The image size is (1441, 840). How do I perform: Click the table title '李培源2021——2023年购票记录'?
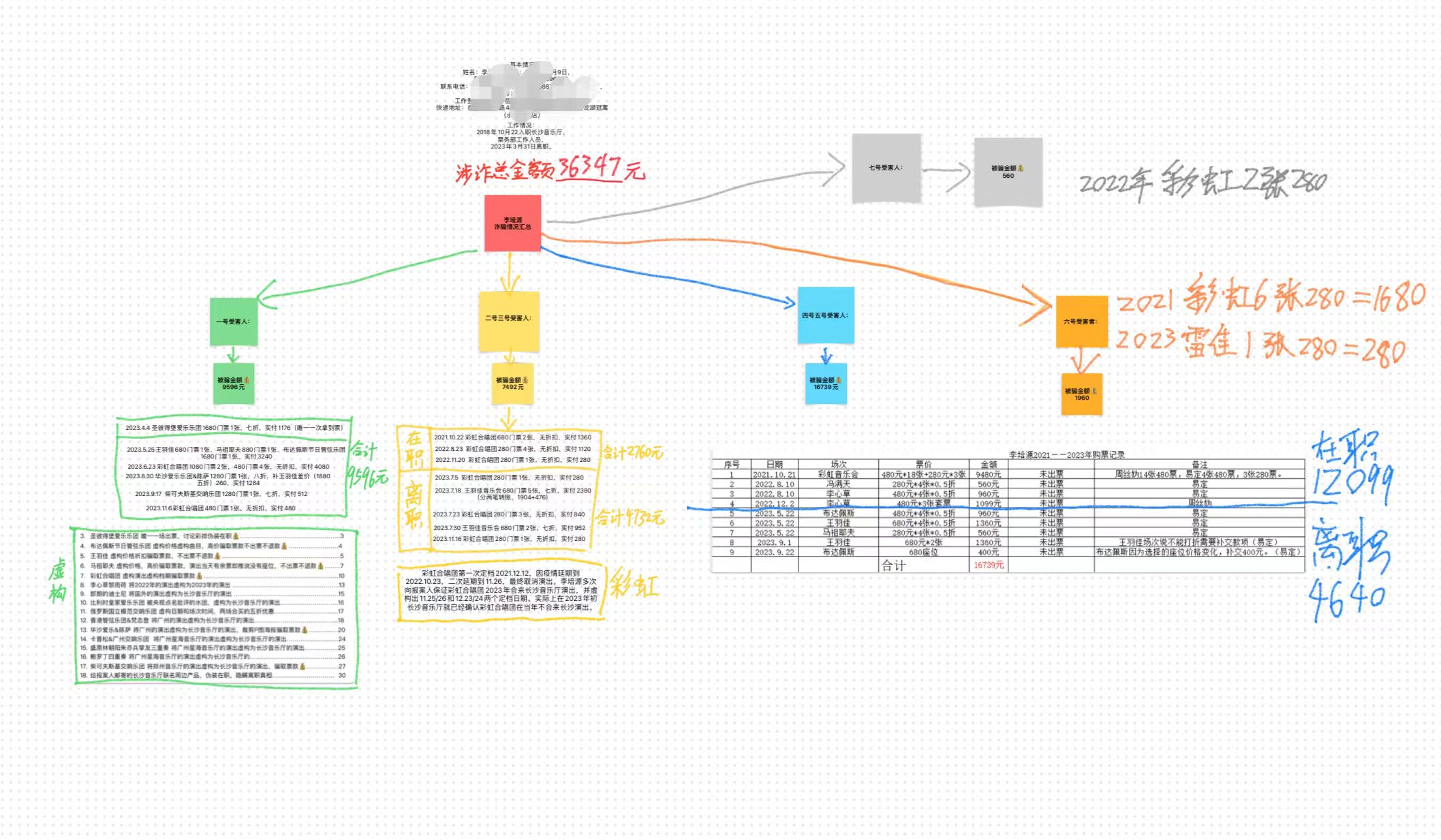click(1067, 454)
